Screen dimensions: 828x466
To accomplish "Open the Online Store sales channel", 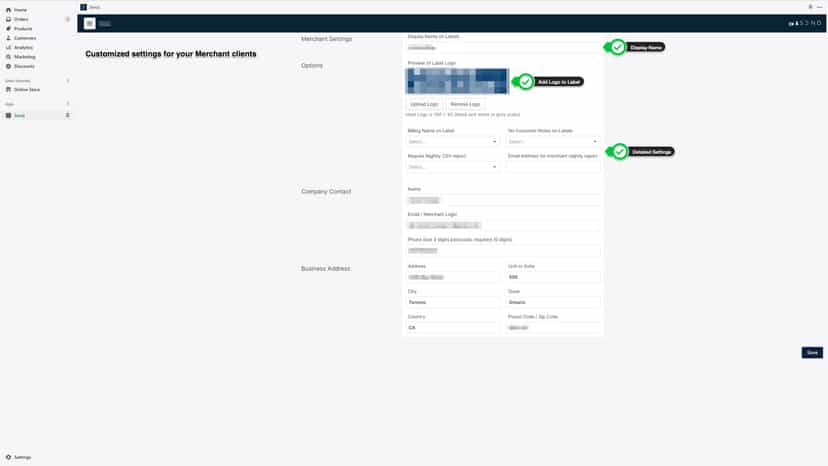I will 26,90.
